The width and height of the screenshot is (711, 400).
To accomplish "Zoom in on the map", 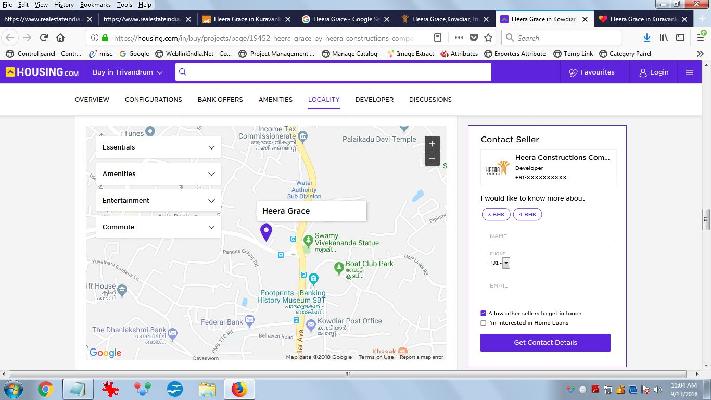I will 432,144.
